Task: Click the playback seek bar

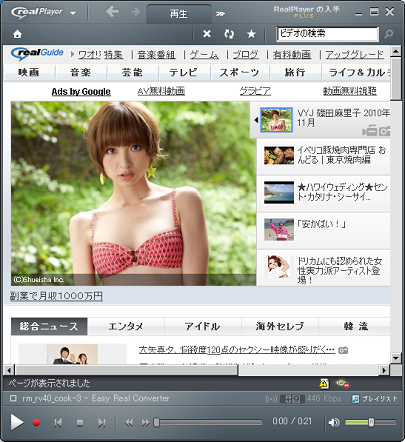Action: tap(208, 423)
